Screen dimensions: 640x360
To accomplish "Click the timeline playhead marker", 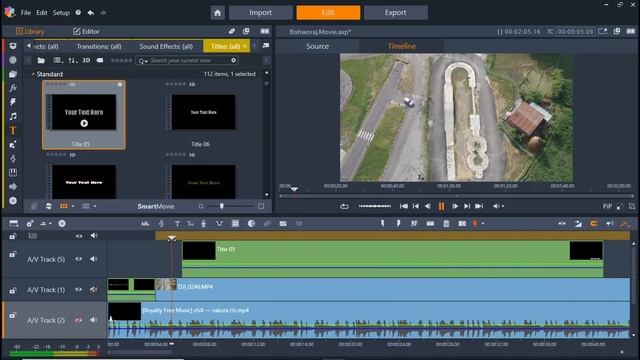I will [171, 238].
